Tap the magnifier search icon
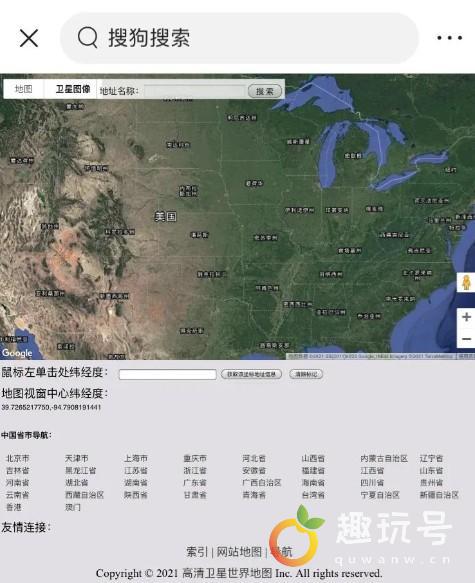The image size is (475, 583). click(x=88, y=38)
